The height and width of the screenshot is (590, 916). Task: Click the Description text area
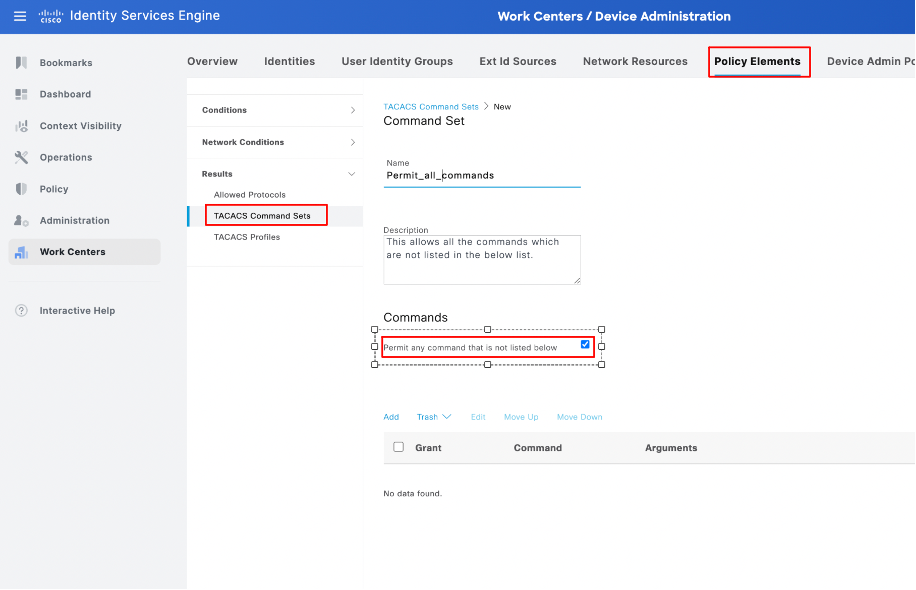point(482,259)
